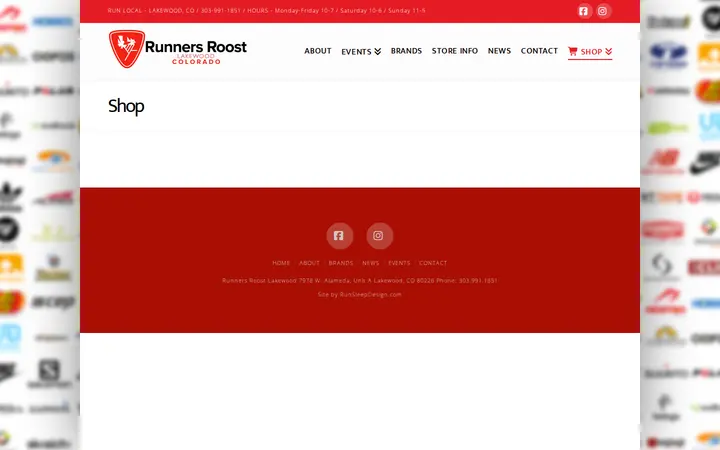Click the Shop page heading
This screenshot has height=450, width=720.
pyautogui.click(x=126, y=106)
